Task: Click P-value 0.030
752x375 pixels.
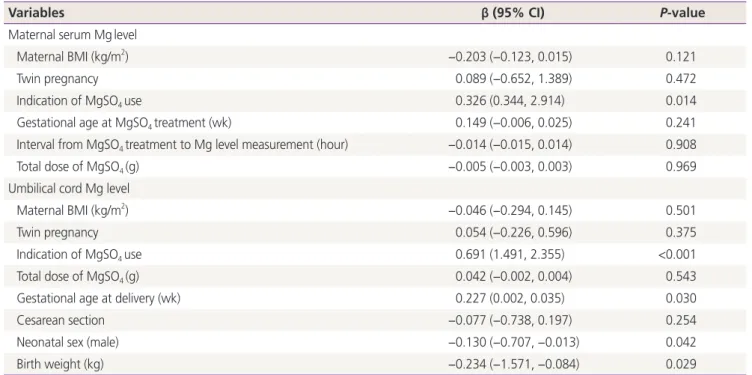Action: pos(681,298)
